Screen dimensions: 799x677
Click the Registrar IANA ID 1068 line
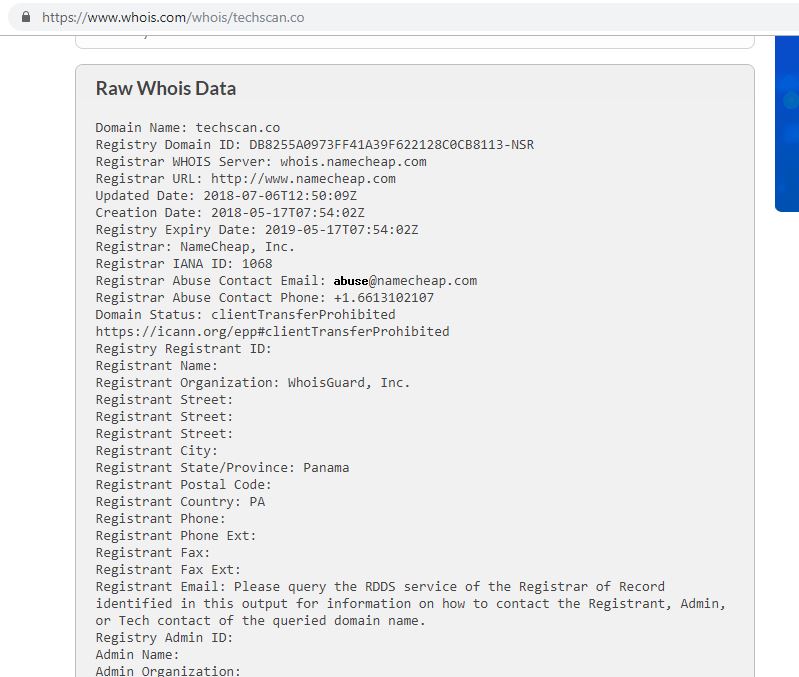tap(183, 263)
